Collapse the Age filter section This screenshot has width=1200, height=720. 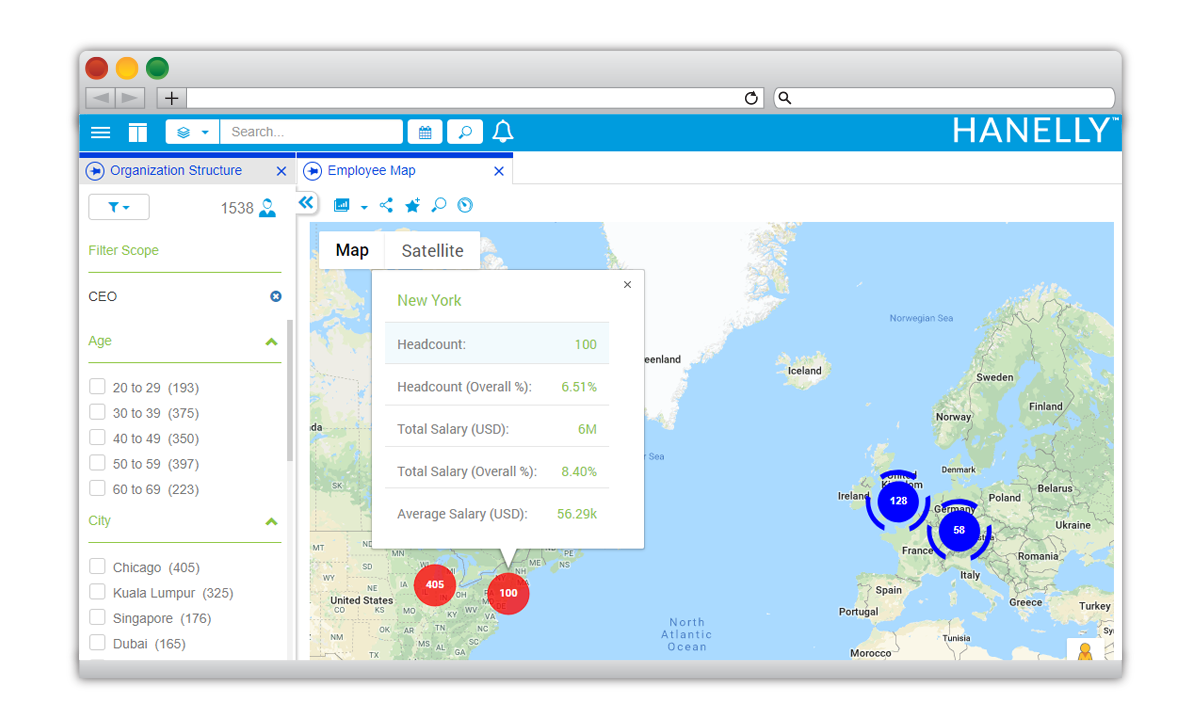[x=271, y=342]
